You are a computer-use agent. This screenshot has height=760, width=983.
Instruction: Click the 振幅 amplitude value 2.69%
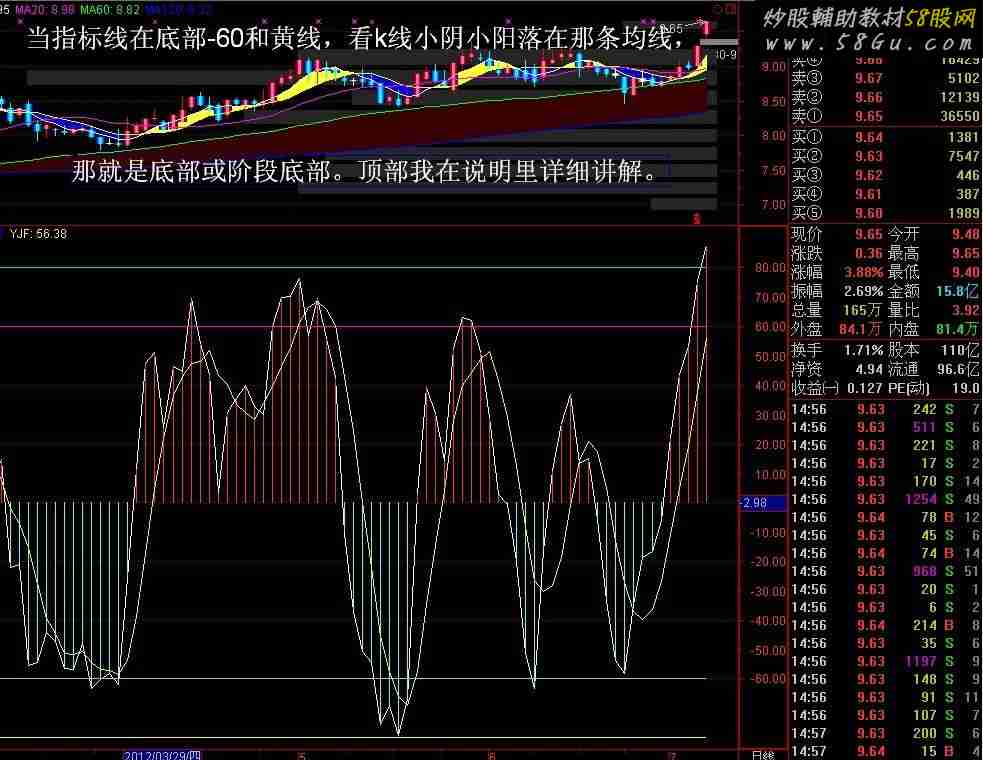point(863,291)
